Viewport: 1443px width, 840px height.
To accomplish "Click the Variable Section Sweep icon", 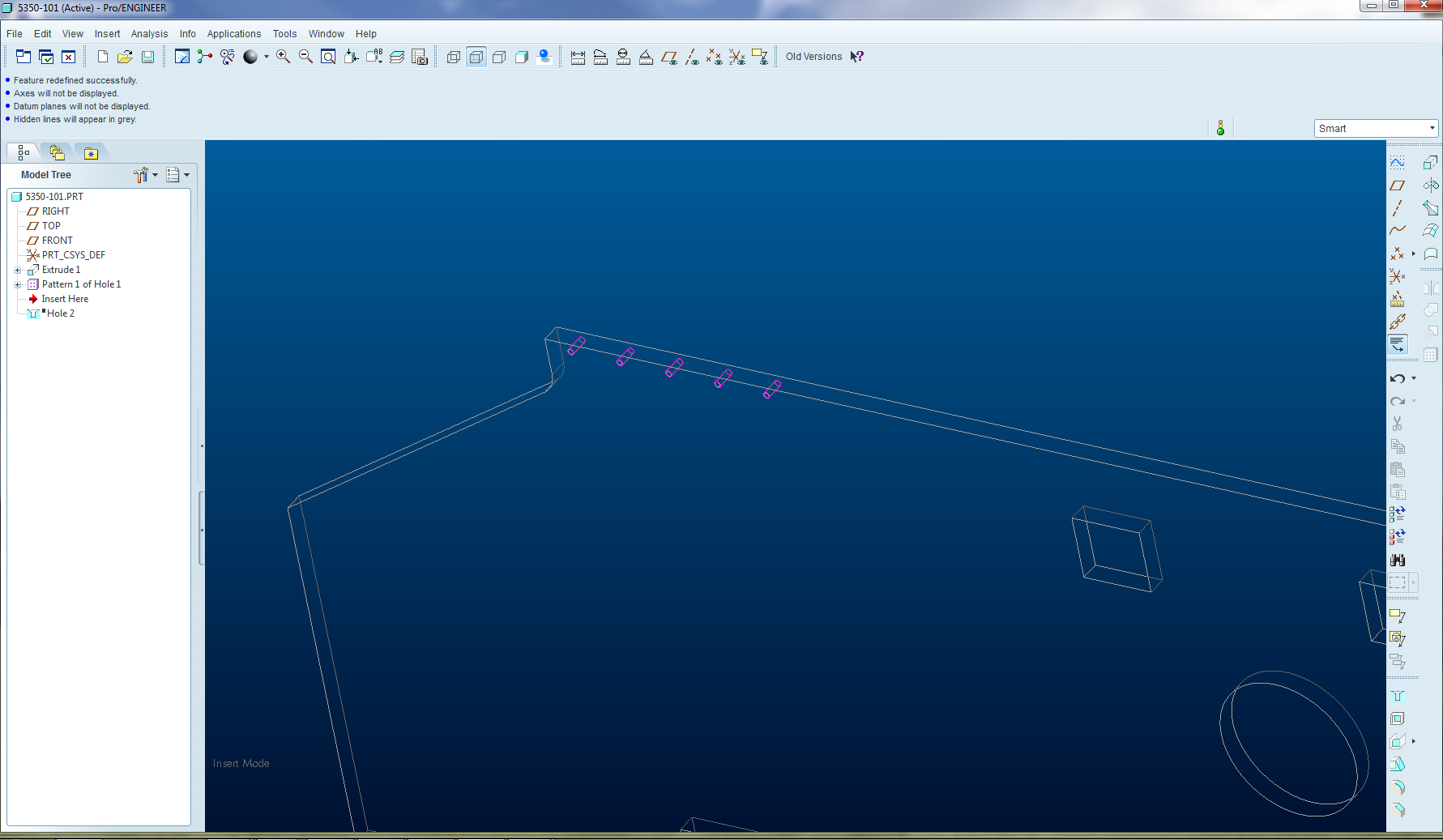I will pos(1431,208).
